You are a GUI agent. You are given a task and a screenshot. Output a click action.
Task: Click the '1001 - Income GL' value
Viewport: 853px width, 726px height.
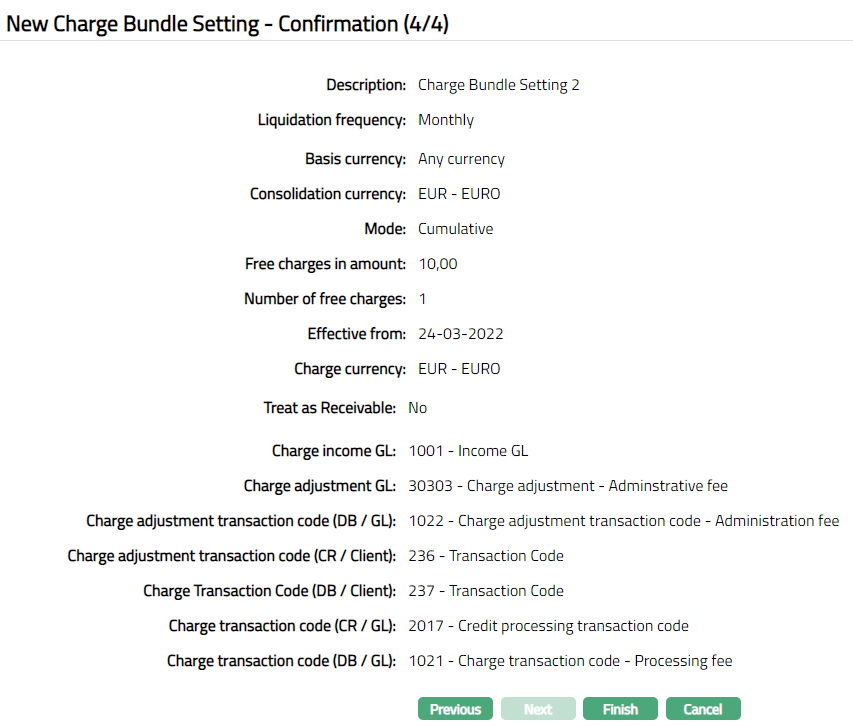[468, 451]
